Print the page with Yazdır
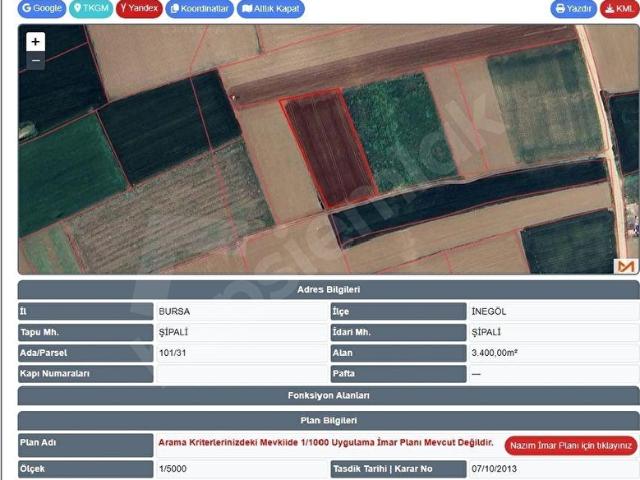This screenshot has width=640, height=480. [x=573, y=9]
